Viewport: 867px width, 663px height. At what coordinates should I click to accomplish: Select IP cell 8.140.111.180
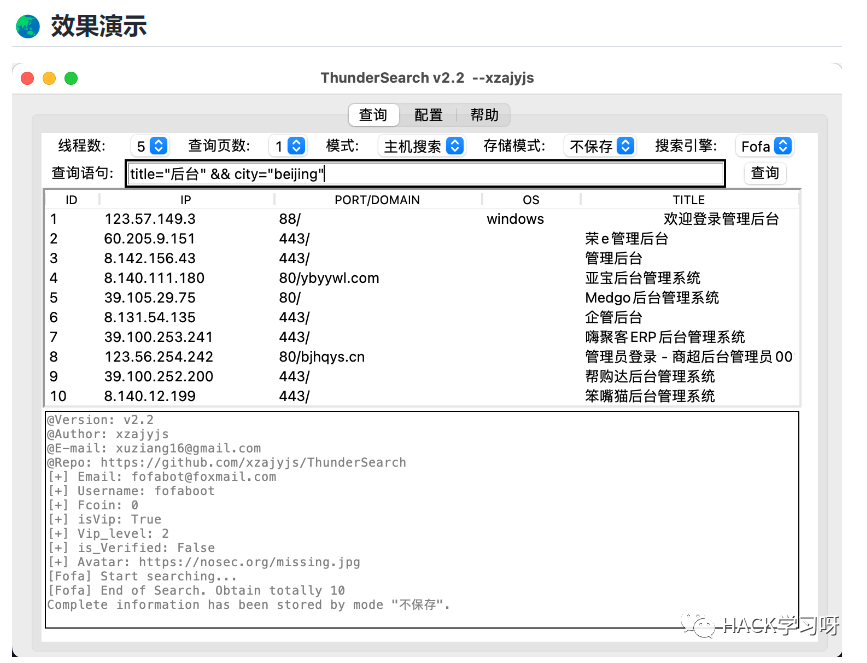tap(154, 278)
